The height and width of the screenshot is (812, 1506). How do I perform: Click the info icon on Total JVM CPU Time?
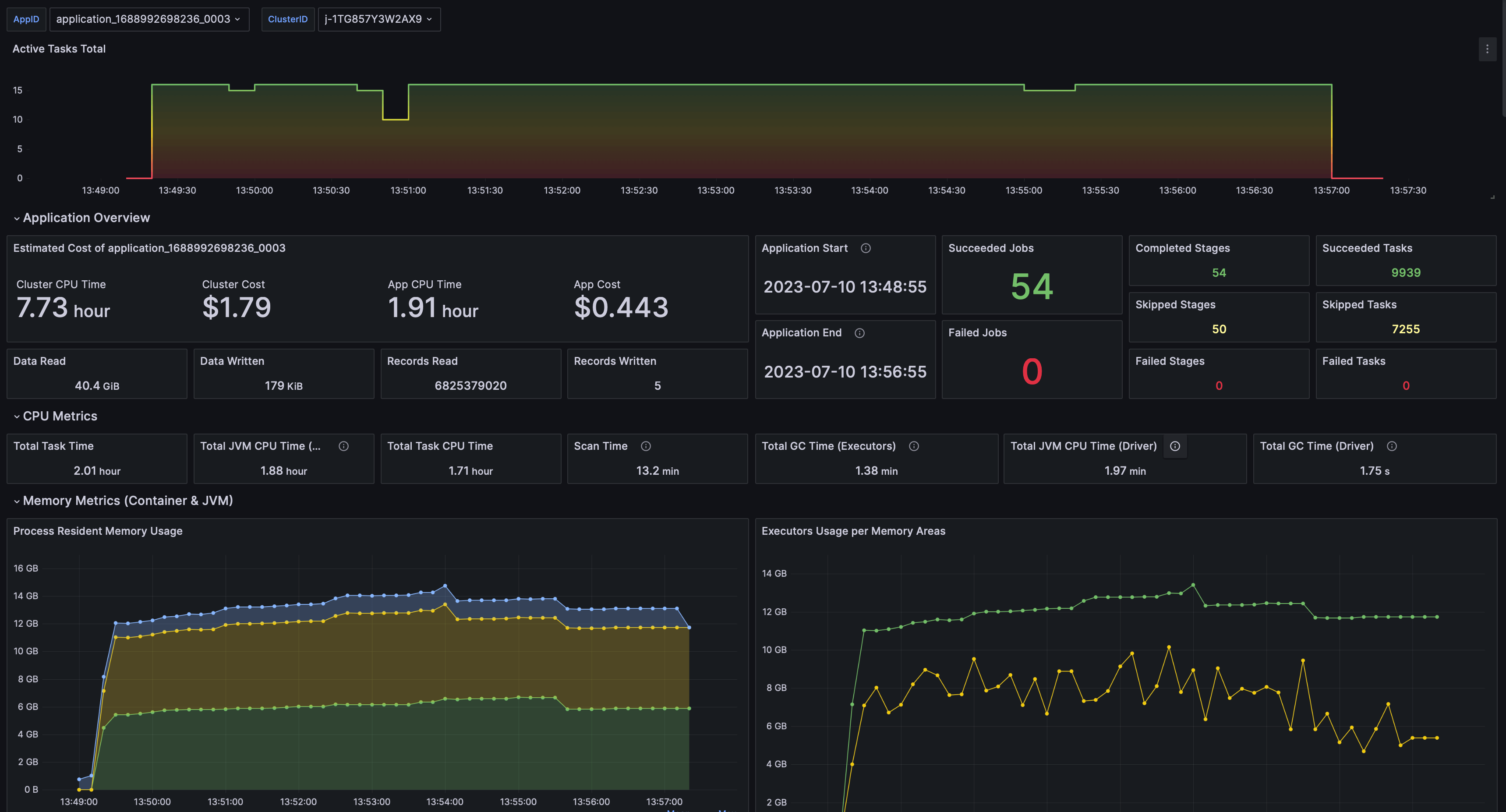pyautogui.click(x=343, y=445)
